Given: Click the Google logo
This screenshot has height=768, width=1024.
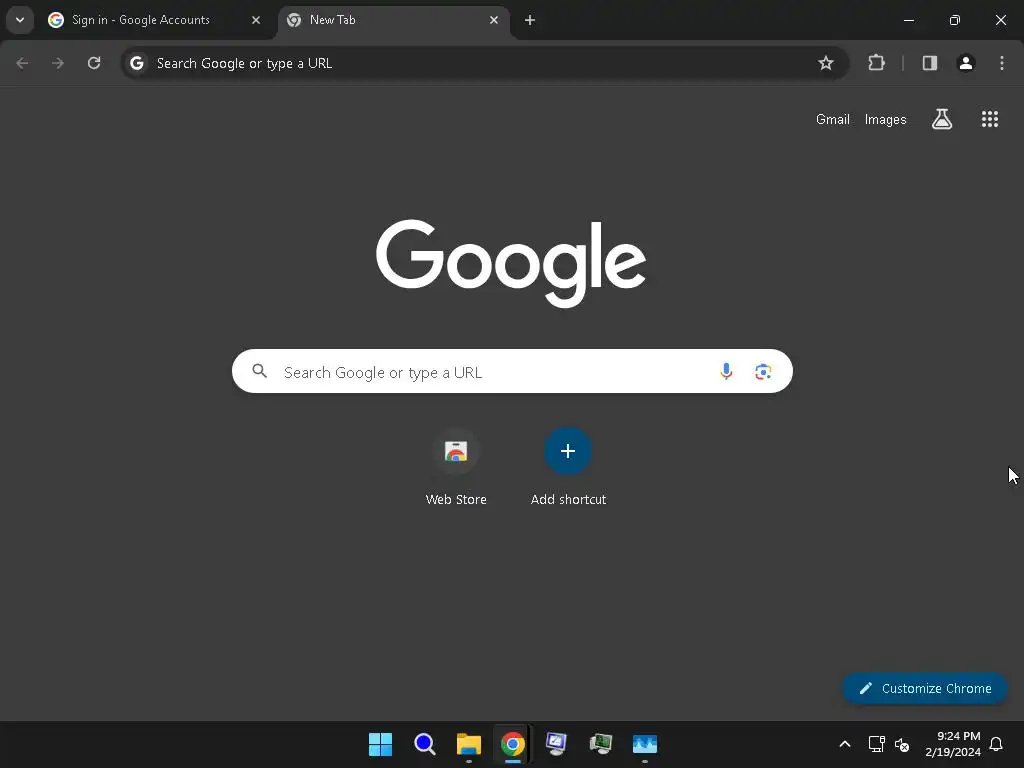Looking at the screenshot, I should tap(511, 263).
